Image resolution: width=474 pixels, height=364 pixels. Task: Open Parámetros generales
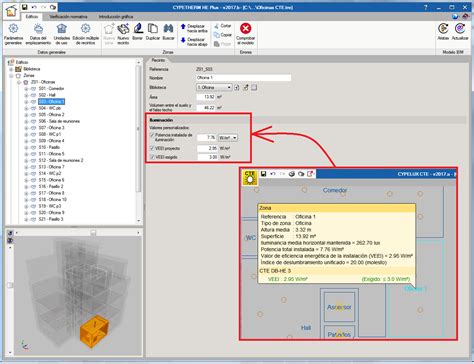(x=13, y=34)
